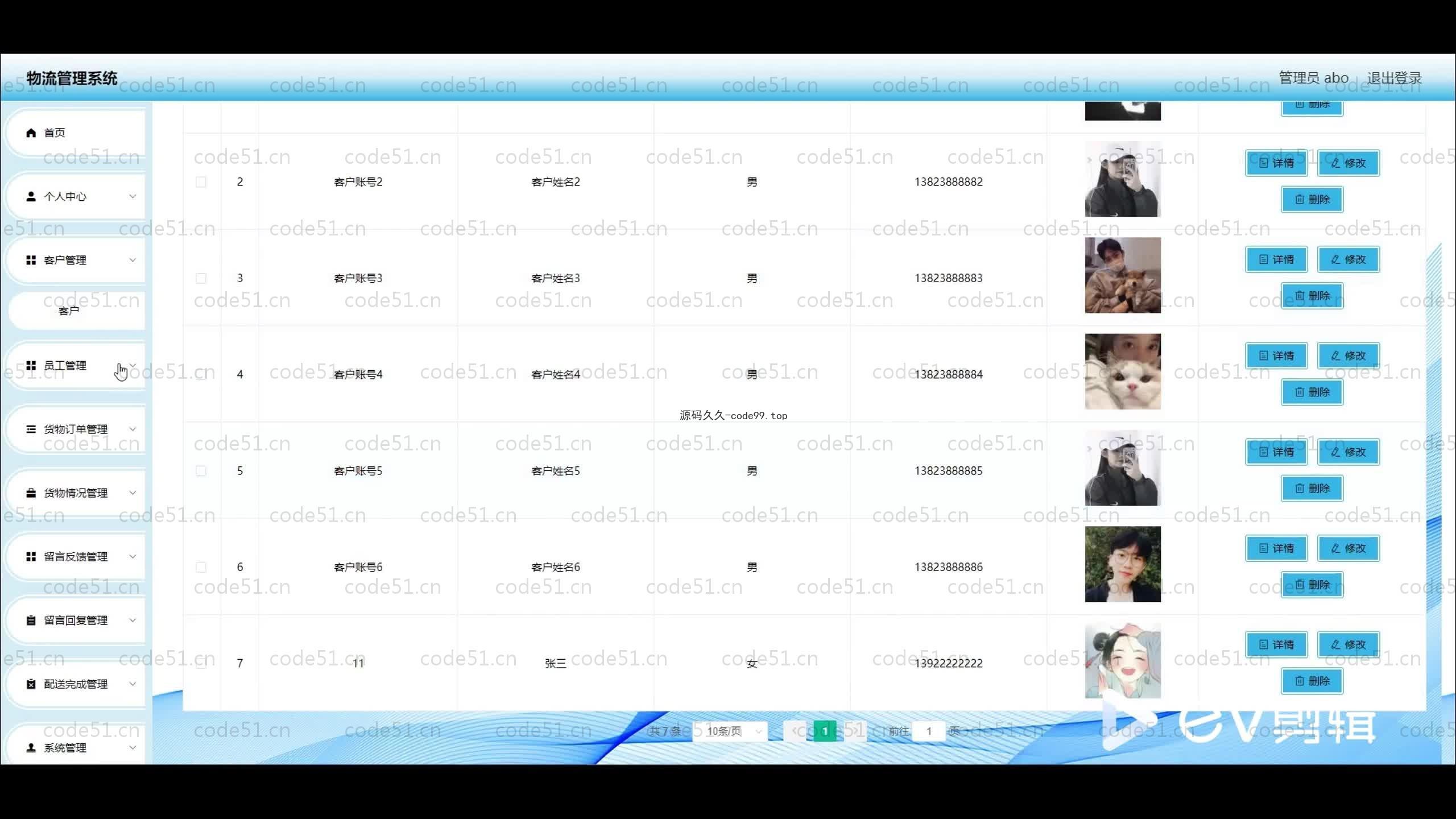This screenshot has width=1456, height=819.
Task: Click the icon beside 配送完成管理
Action: pos(31,684)
